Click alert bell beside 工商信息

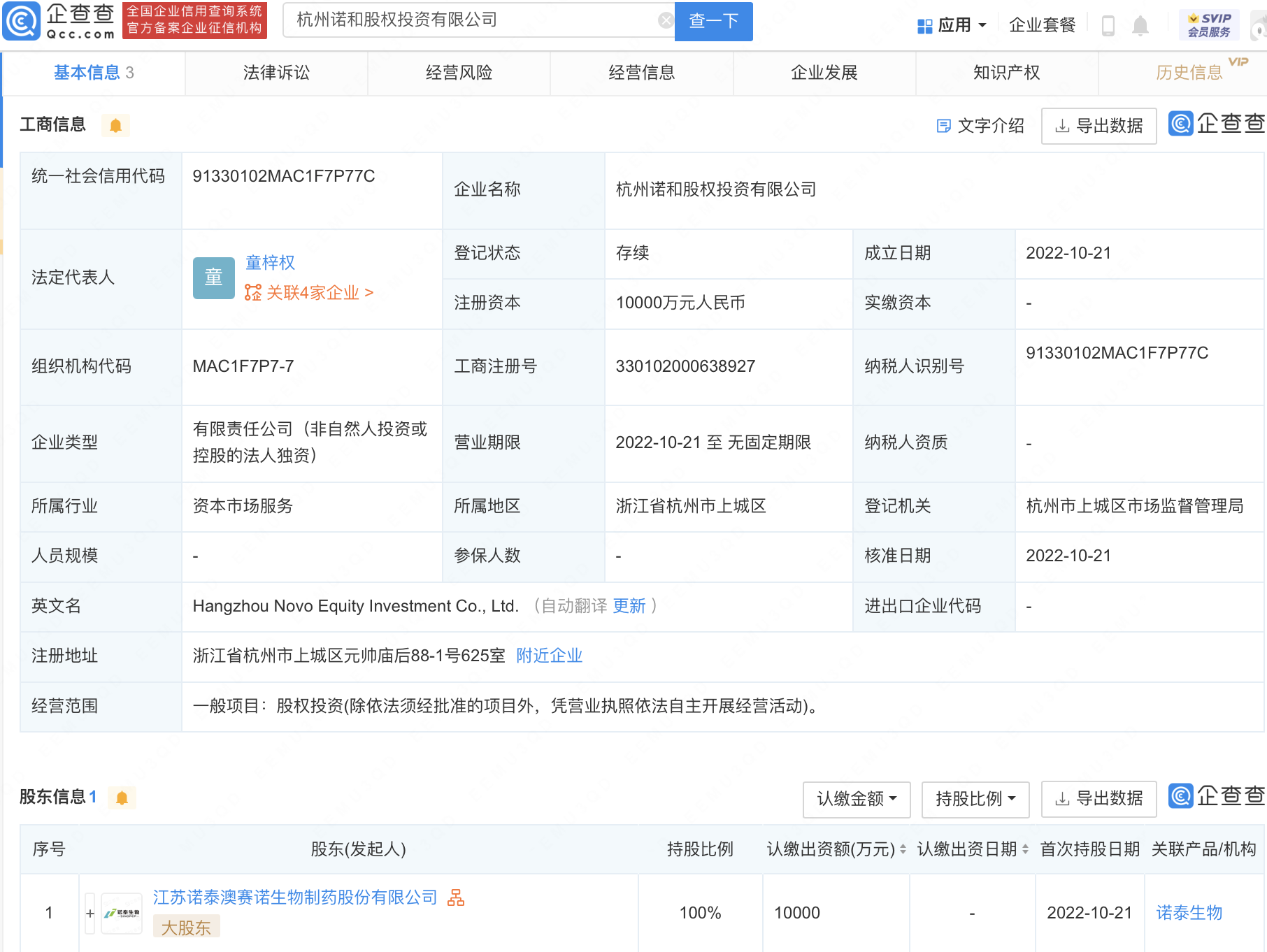[115, 125]
